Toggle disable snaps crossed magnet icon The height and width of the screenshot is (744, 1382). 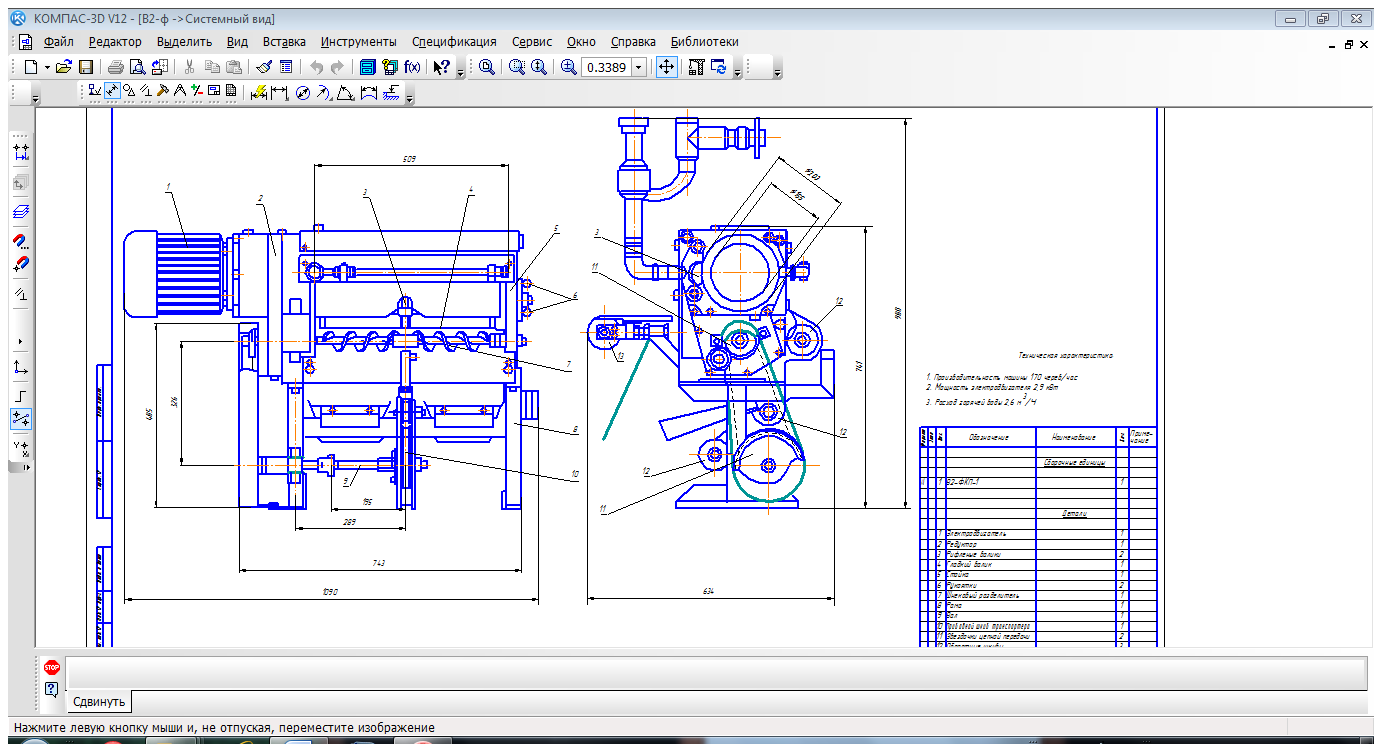coord(21,265)
